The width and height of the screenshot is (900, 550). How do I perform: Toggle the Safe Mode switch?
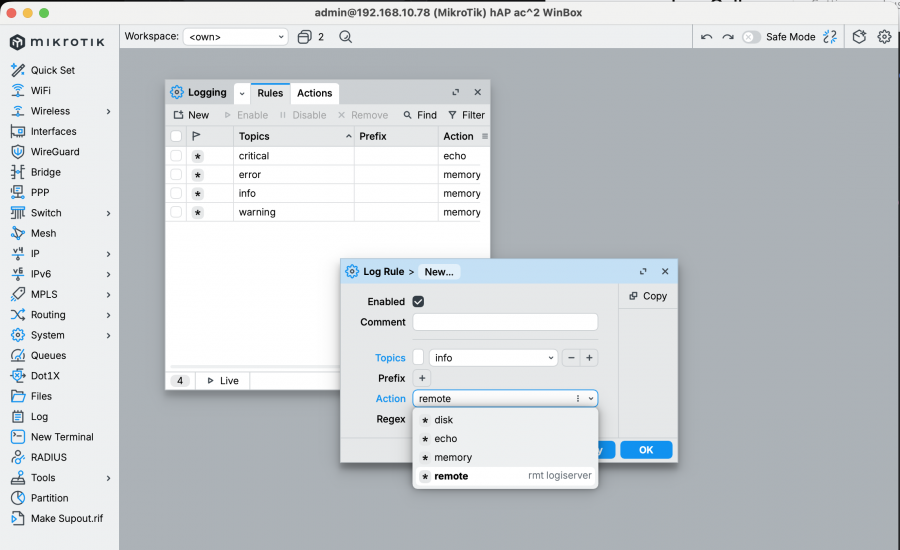pyautogui.click(x=751, y=37)
